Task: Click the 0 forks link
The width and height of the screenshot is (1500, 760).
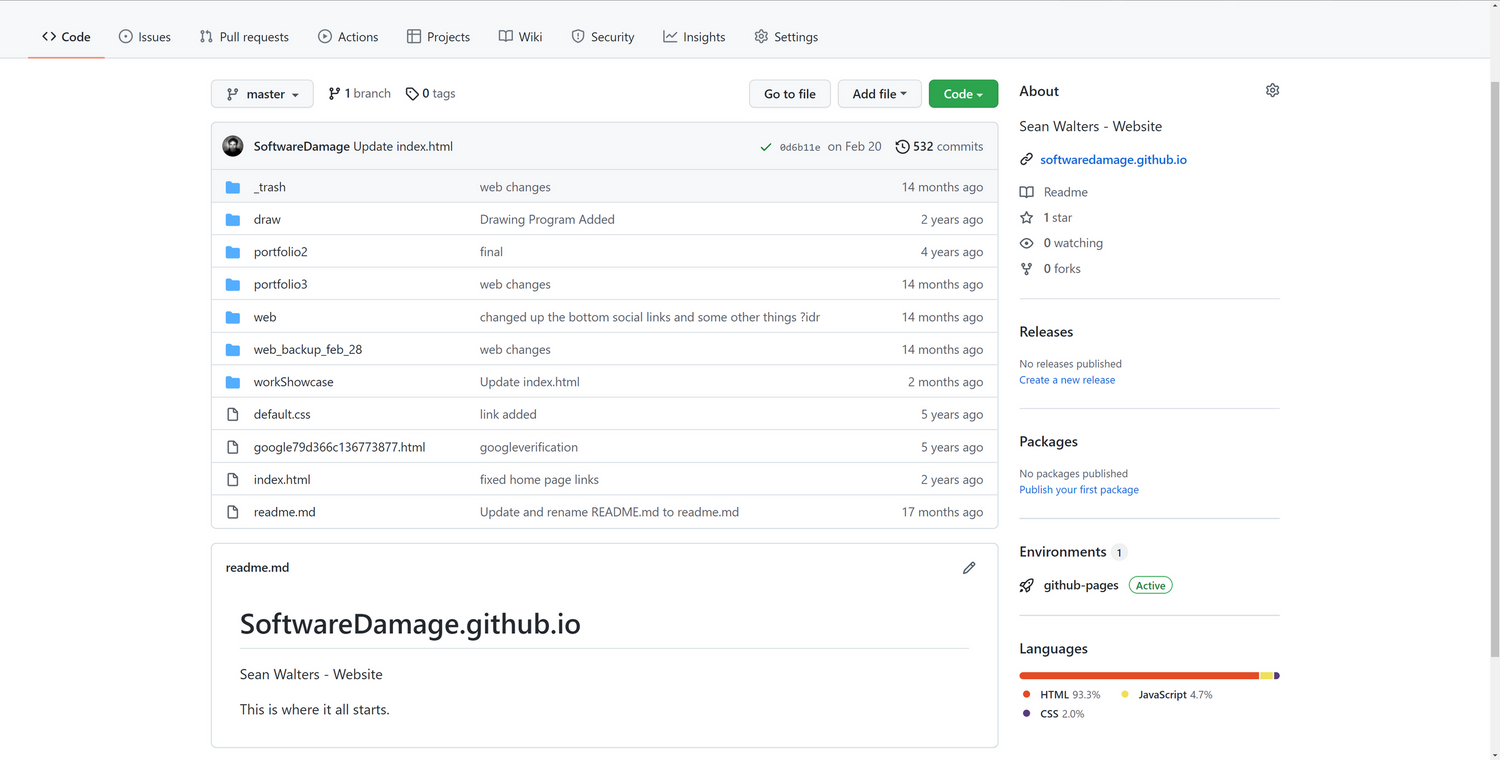Action: pos(1050,269)
